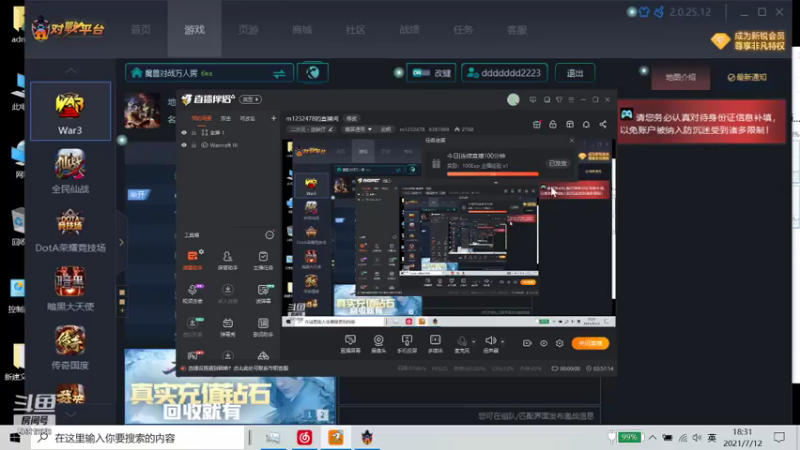Toggle preview eye icon in bottom bar
Screen dimensions: 800x450
pyautogui.click(x=543, y=343)
